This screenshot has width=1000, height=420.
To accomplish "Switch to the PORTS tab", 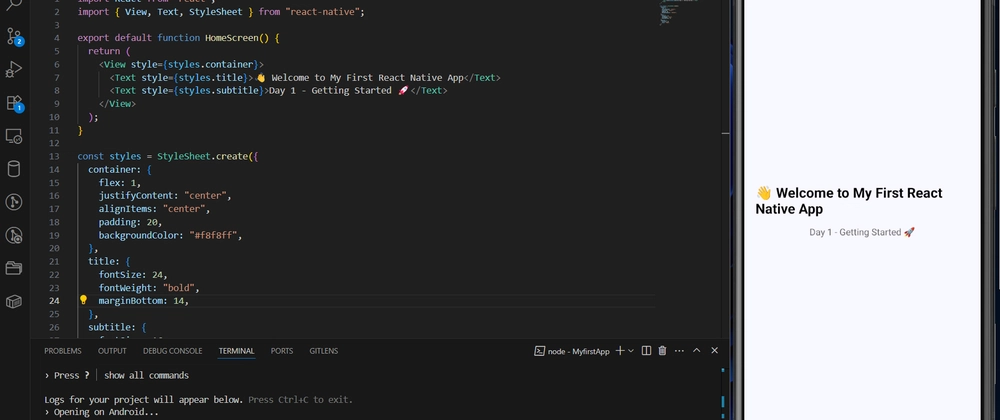I will 282,351.
